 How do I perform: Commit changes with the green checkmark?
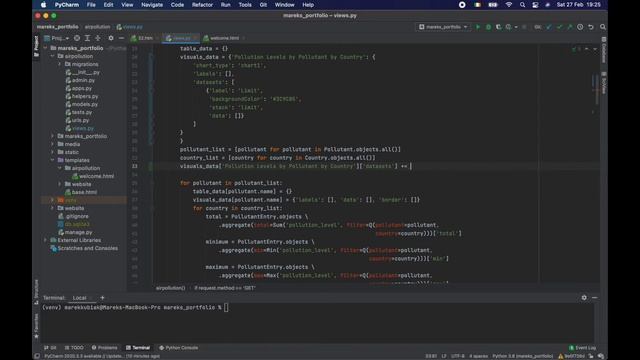(x=560, y=27)
